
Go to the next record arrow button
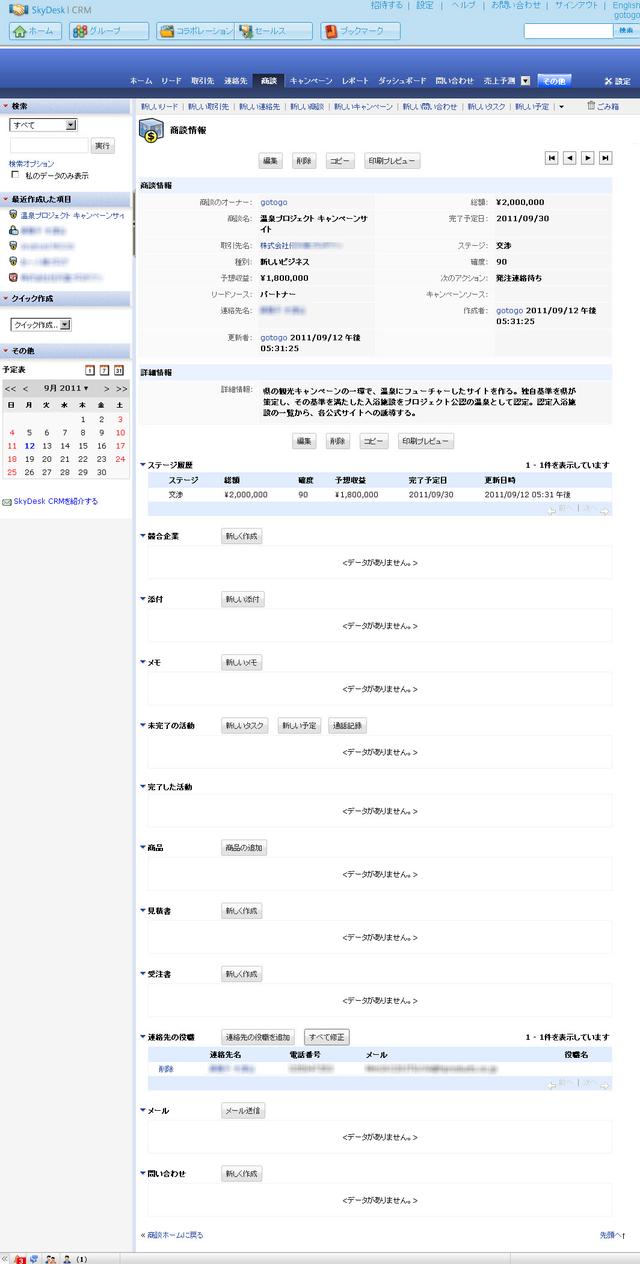click(587, 158)
